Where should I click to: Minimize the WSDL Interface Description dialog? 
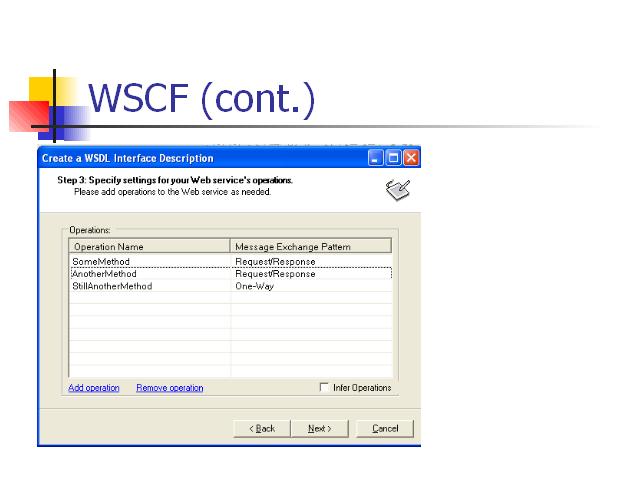tap(376, 158)
